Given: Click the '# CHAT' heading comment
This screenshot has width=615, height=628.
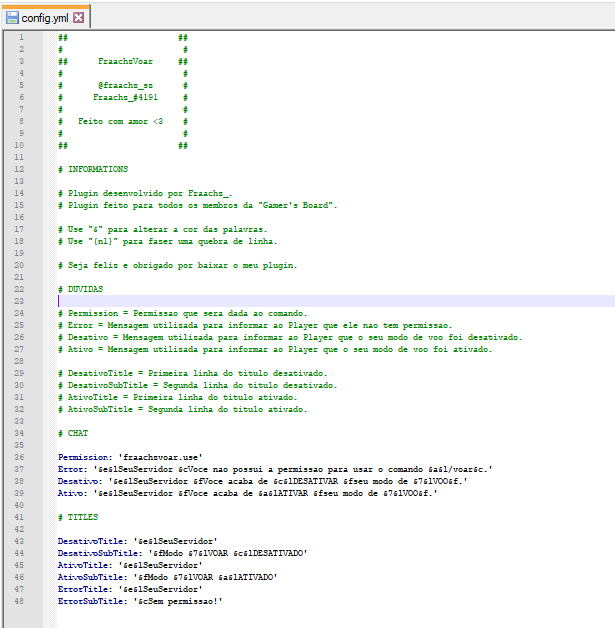Looking at the screenshot, I should coord(73,433).
